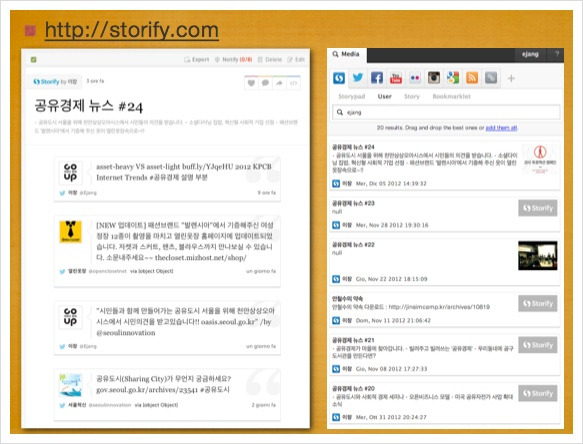Open the ejang account menu

click(x=530, y=54)
